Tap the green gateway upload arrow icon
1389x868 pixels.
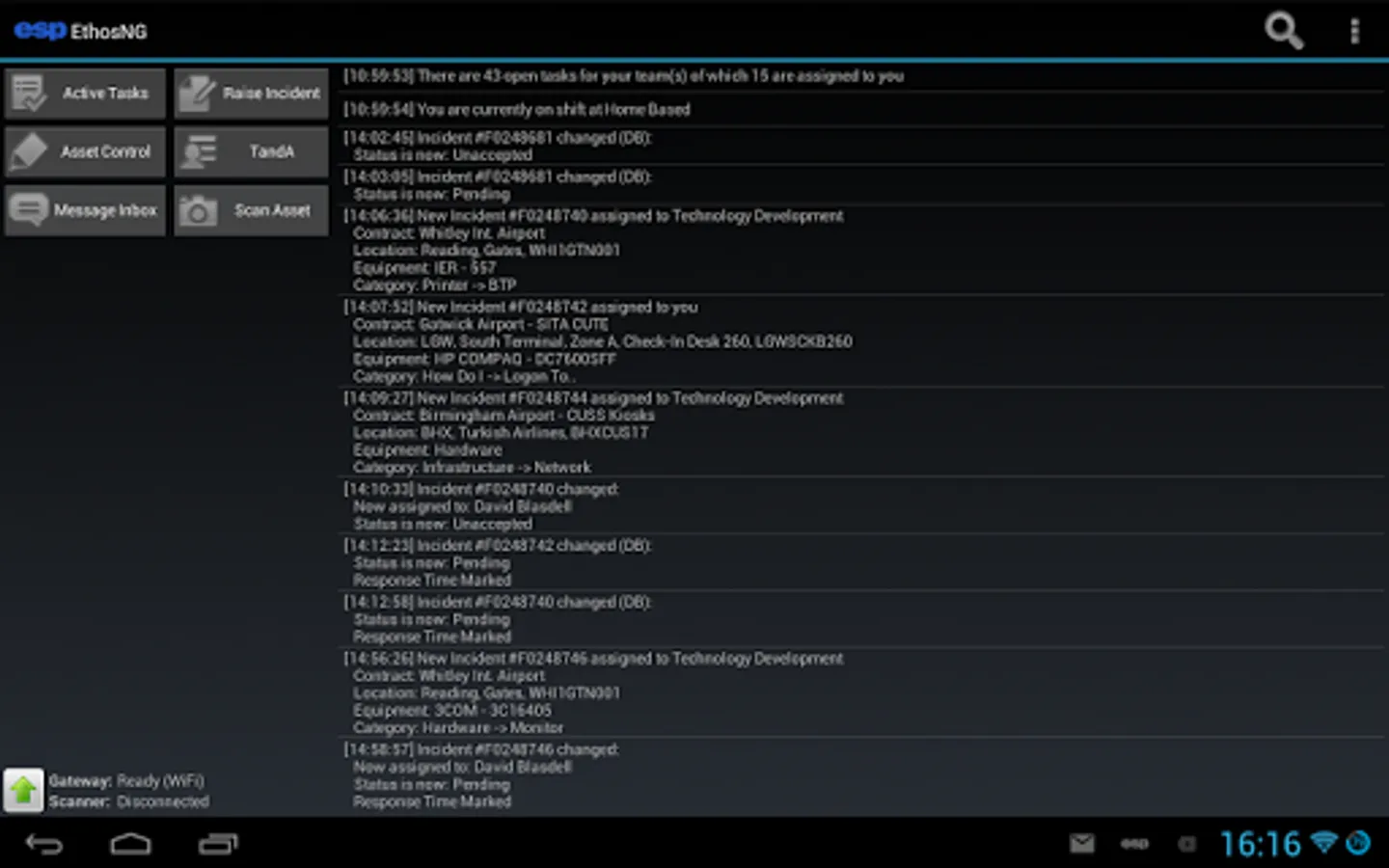click(23, 791)
